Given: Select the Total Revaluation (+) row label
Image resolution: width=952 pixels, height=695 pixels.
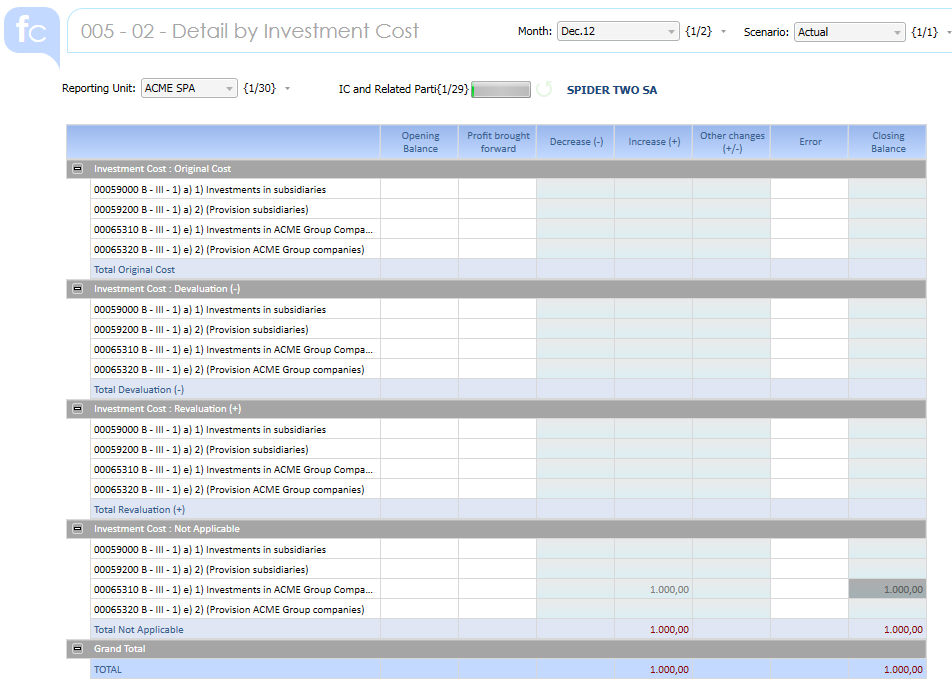Looking at the screenshot, I should 139,510.
